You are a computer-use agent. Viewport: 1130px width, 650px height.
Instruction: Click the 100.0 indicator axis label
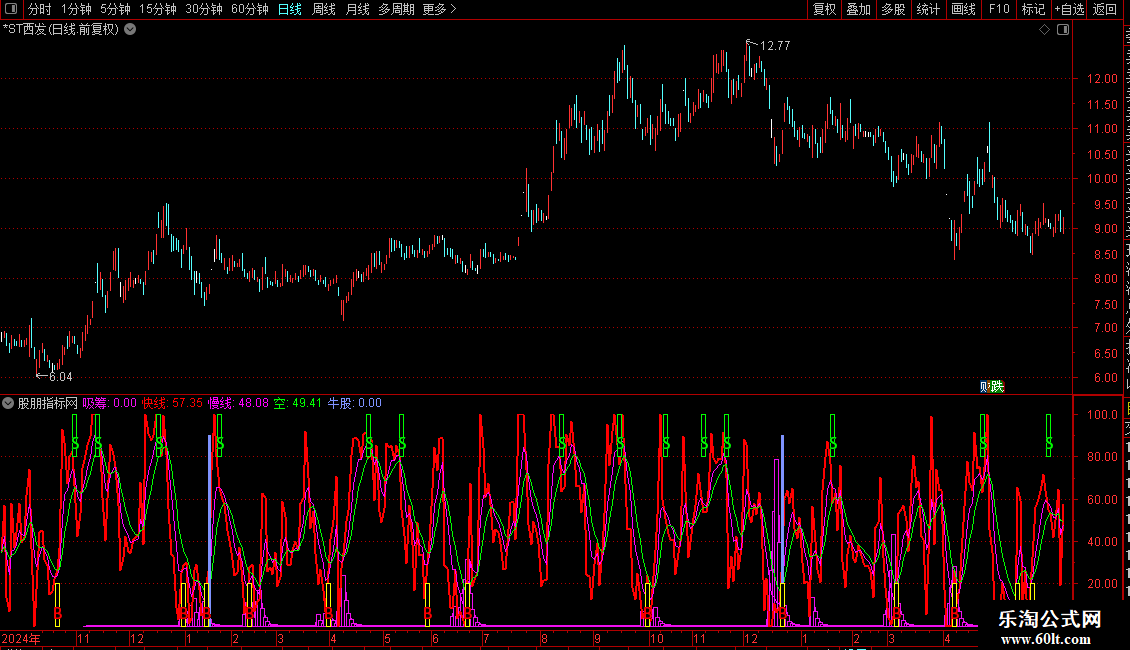coord(1103,414)
